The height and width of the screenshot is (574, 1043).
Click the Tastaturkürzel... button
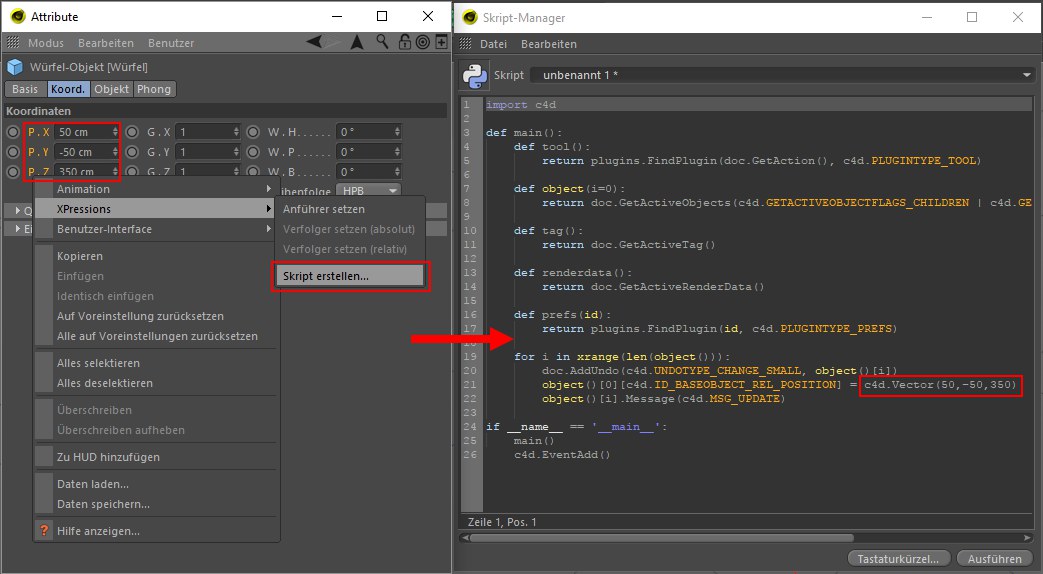click(x=898, y=558)
